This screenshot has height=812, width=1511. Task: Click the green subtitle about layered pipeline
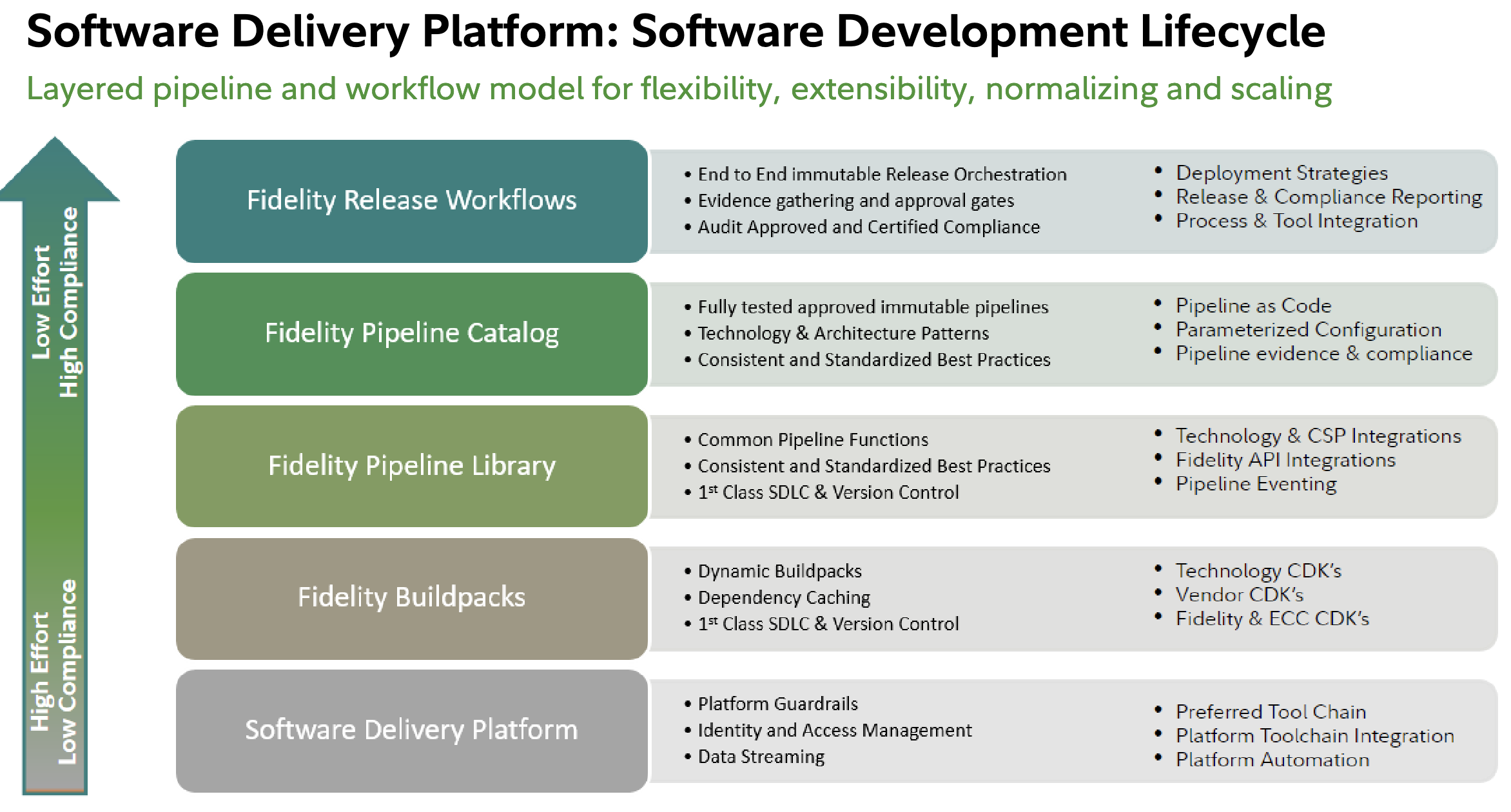[678, 89]
